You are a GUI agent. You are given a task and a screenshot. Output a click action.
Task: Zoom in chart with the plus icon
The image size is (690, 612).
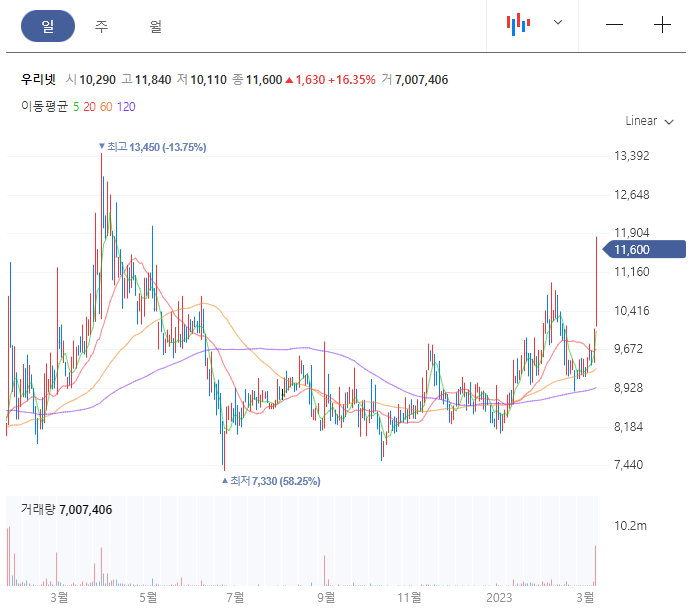coord(662,25)
